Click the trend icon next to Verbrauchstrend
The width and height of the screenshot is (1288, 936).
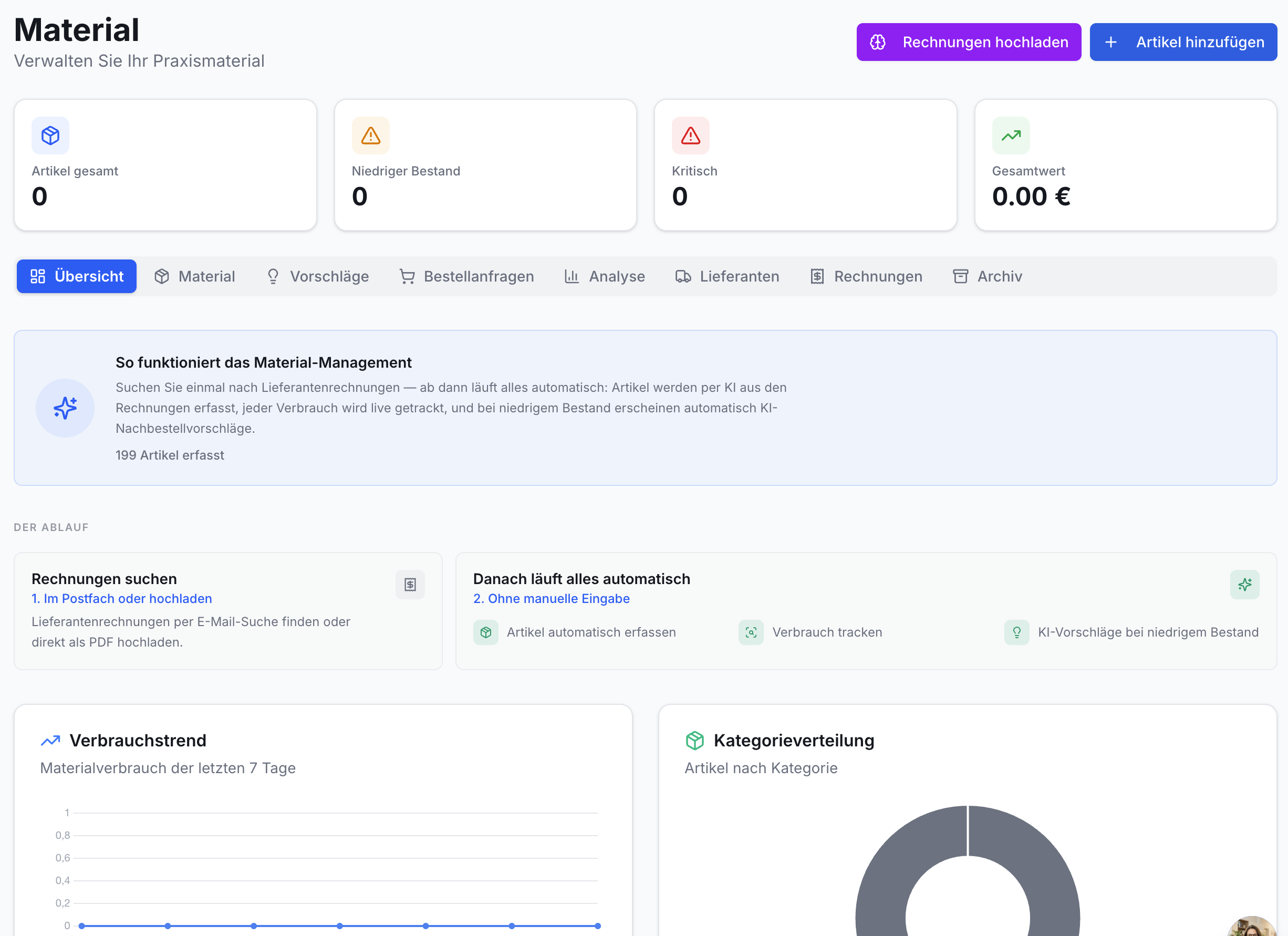[50, 741]
